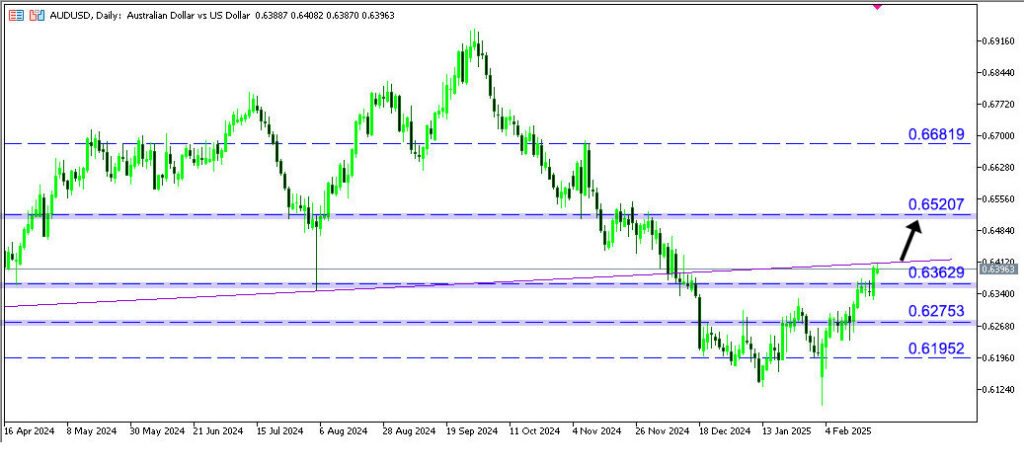Click the 16 Apr 2024 date on time axis
The width and height of the screenshot is (1024, 463).
click(31, 431)
